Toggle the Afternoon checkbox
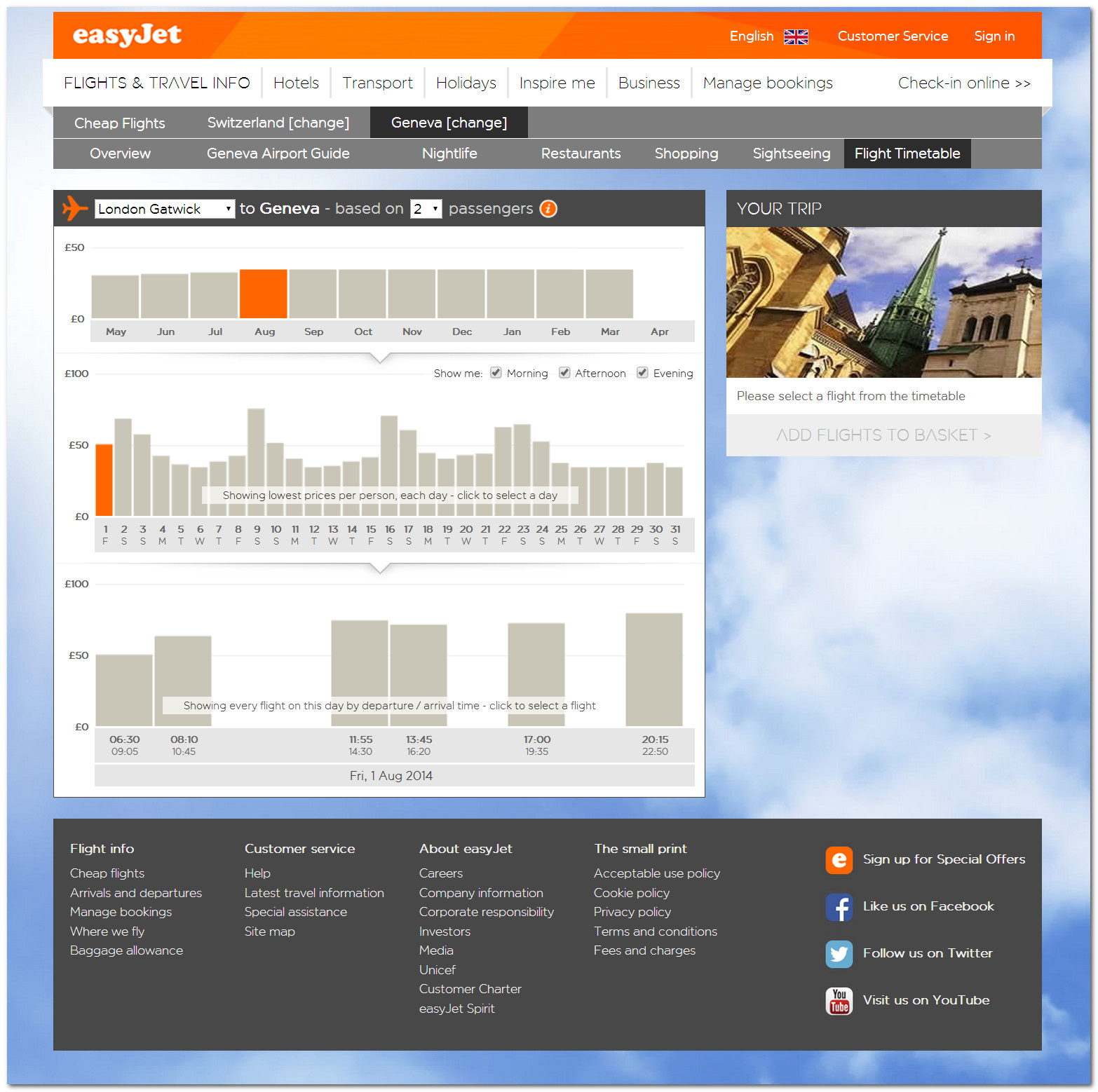 tap(564, 373)
